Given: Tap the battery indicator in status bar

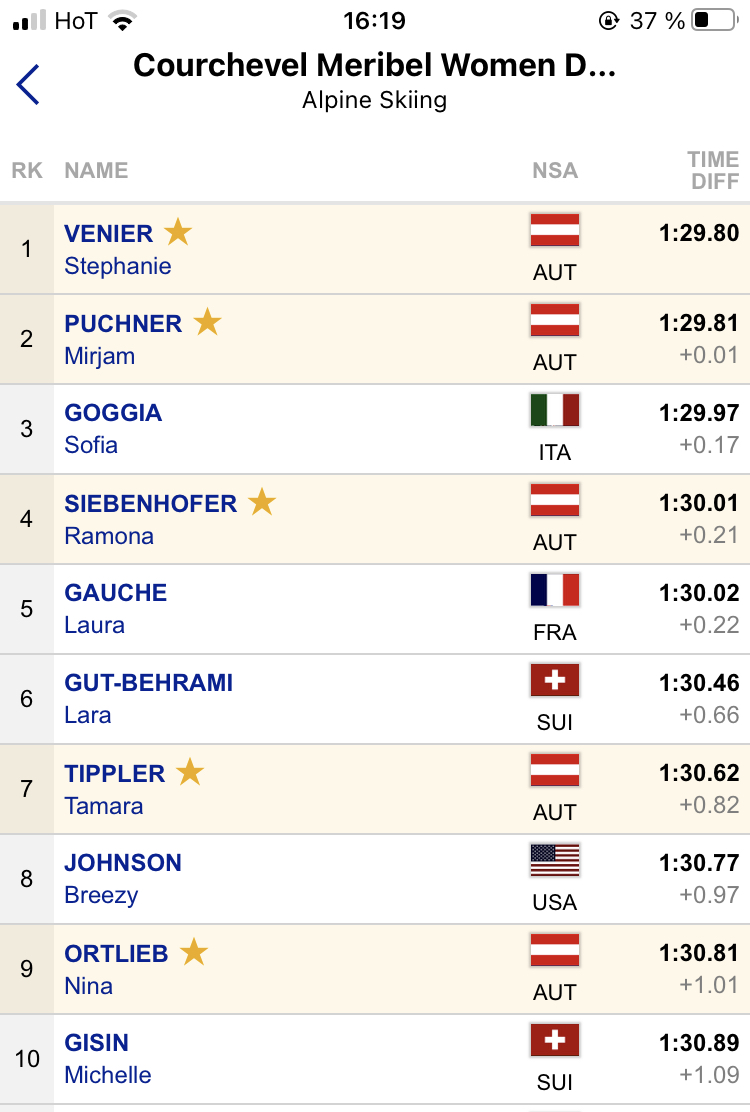Looking at the screenshot, I should [x=715, y=20].
